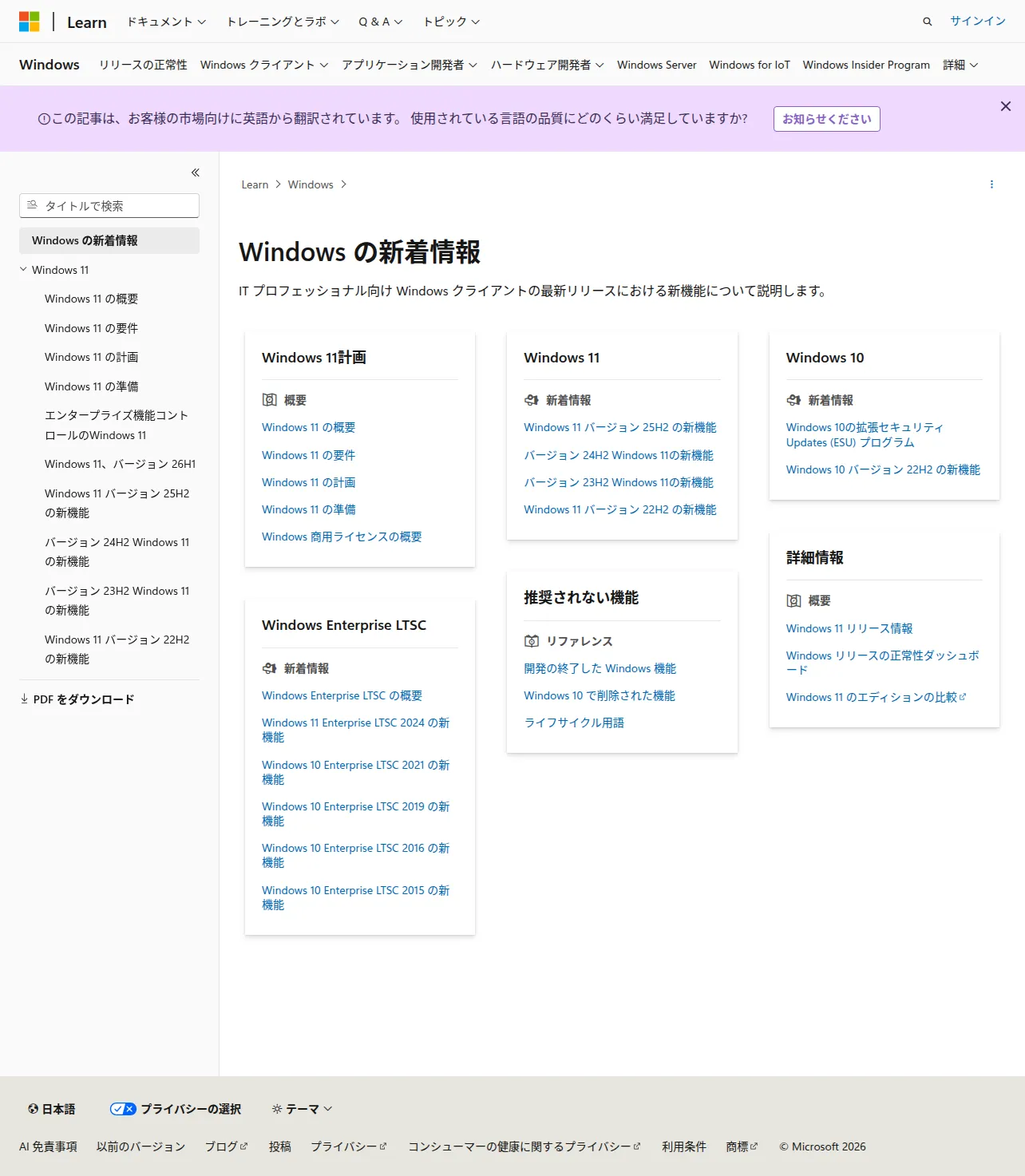The width and height of the screenshot is (1025, 1176).
Task: Open Windows 11 の準備 in sidebar
Action: click(91, 386)
